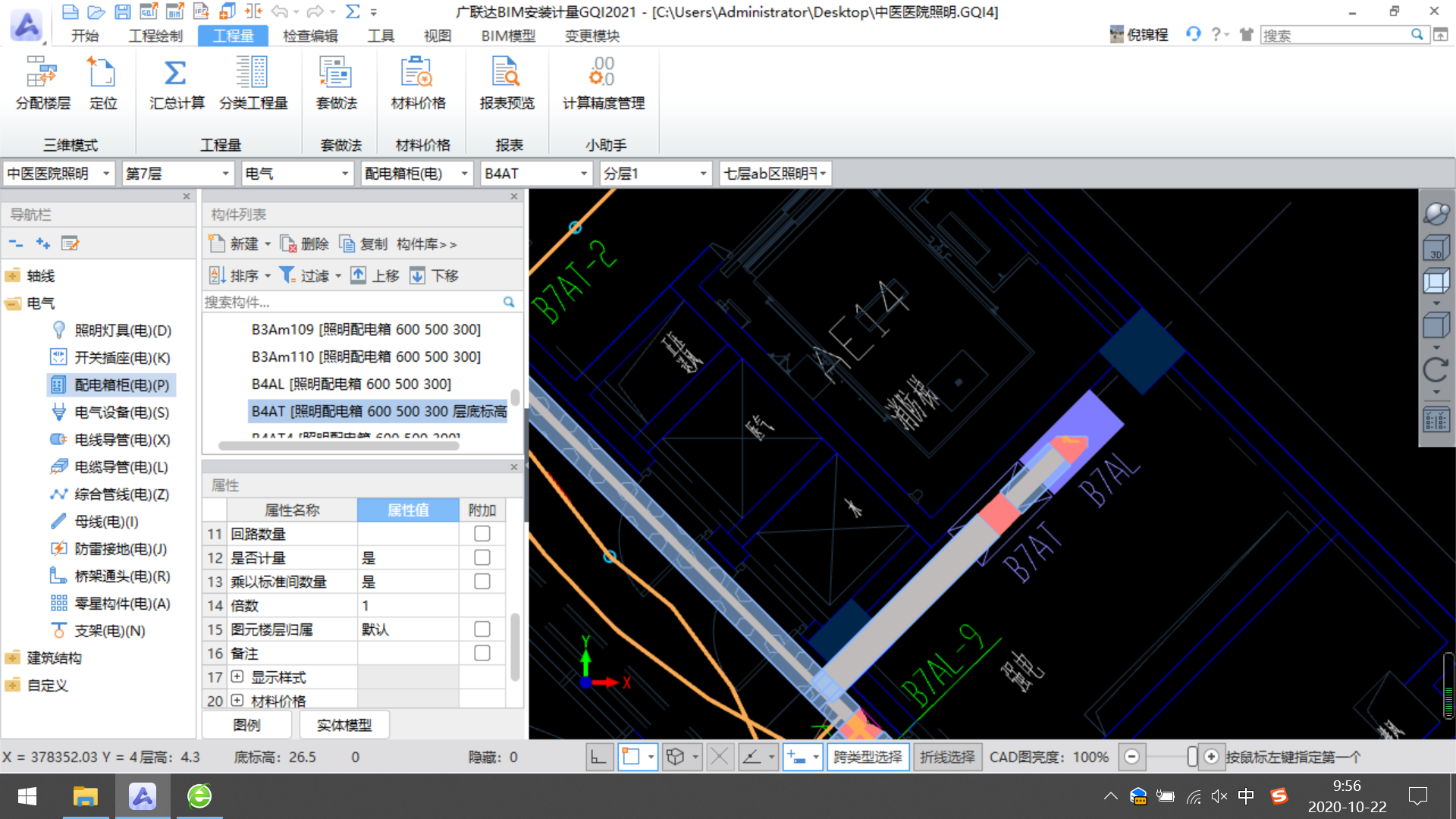Increase CAD brightness with plus button
The height and width of the screenshot is (819, 1456).
coord(1212,757)
